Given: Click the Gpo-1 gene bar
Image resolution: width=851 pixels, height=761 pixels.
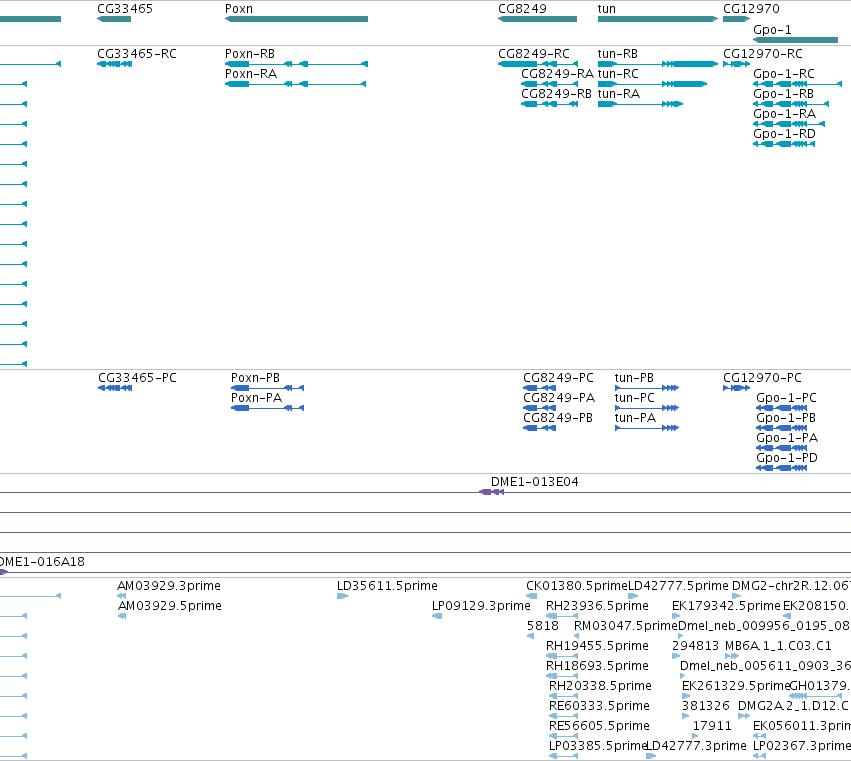Looking at the screenshot, I should pos(796,40).
